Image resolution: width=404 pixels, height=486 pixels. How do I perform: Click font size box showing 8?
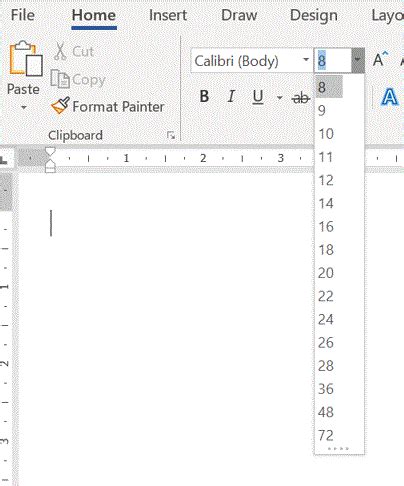[x=332, y=61]
